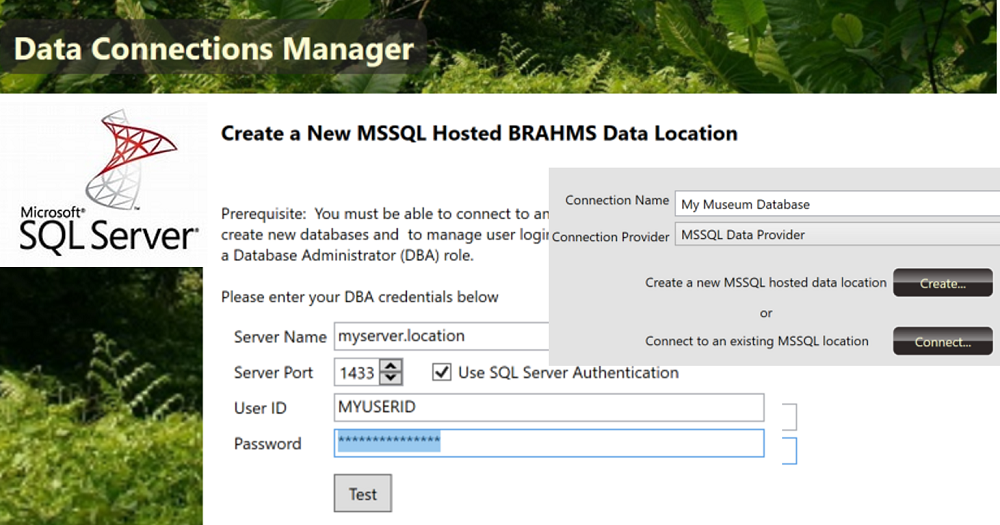1000x525 pixels.
Task: Click Create... for new MSSQL data location
Action: (x=943, y=283)
